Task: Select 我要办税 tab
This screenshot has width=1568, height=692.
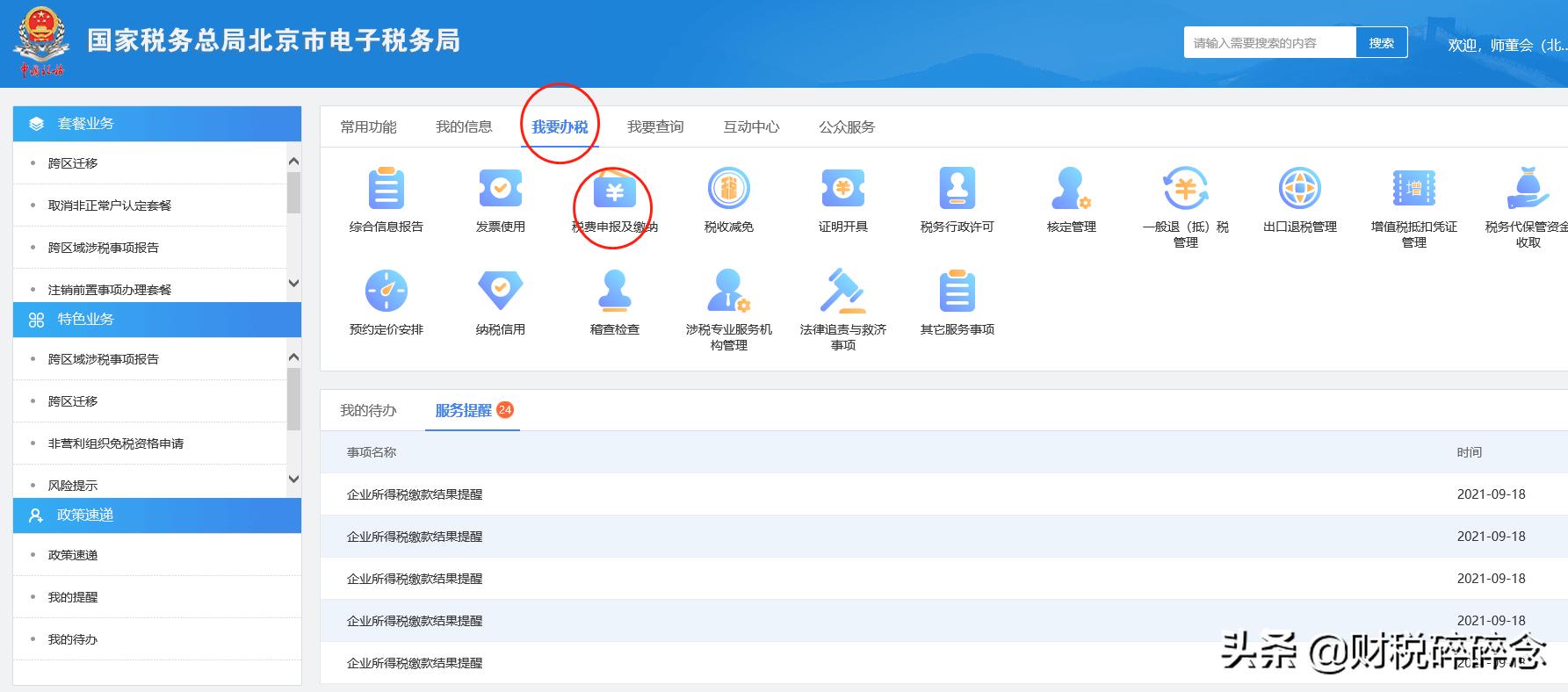Action: 560,127
